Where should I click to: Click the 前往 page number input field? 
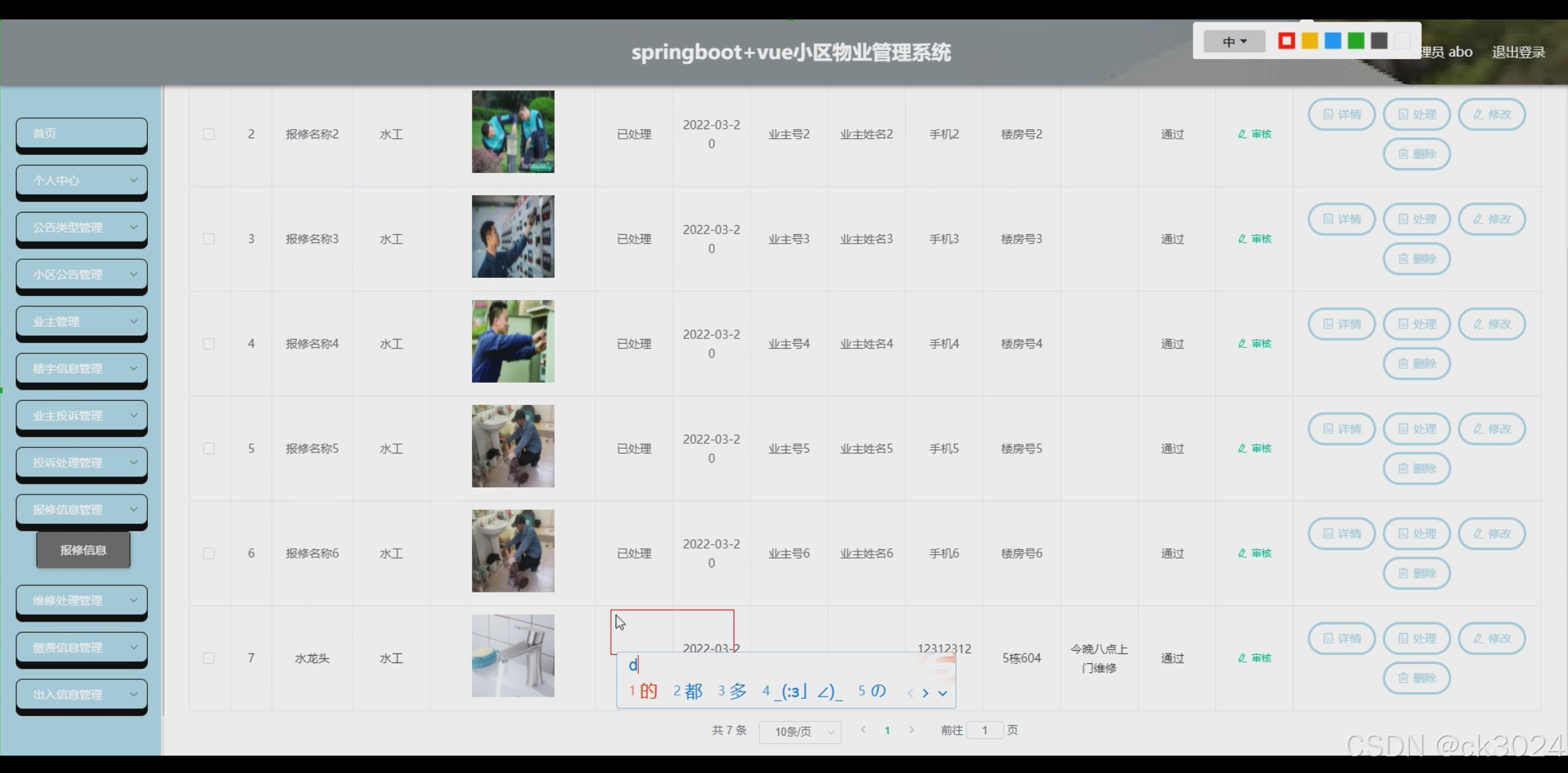click(x=986, y=730)
